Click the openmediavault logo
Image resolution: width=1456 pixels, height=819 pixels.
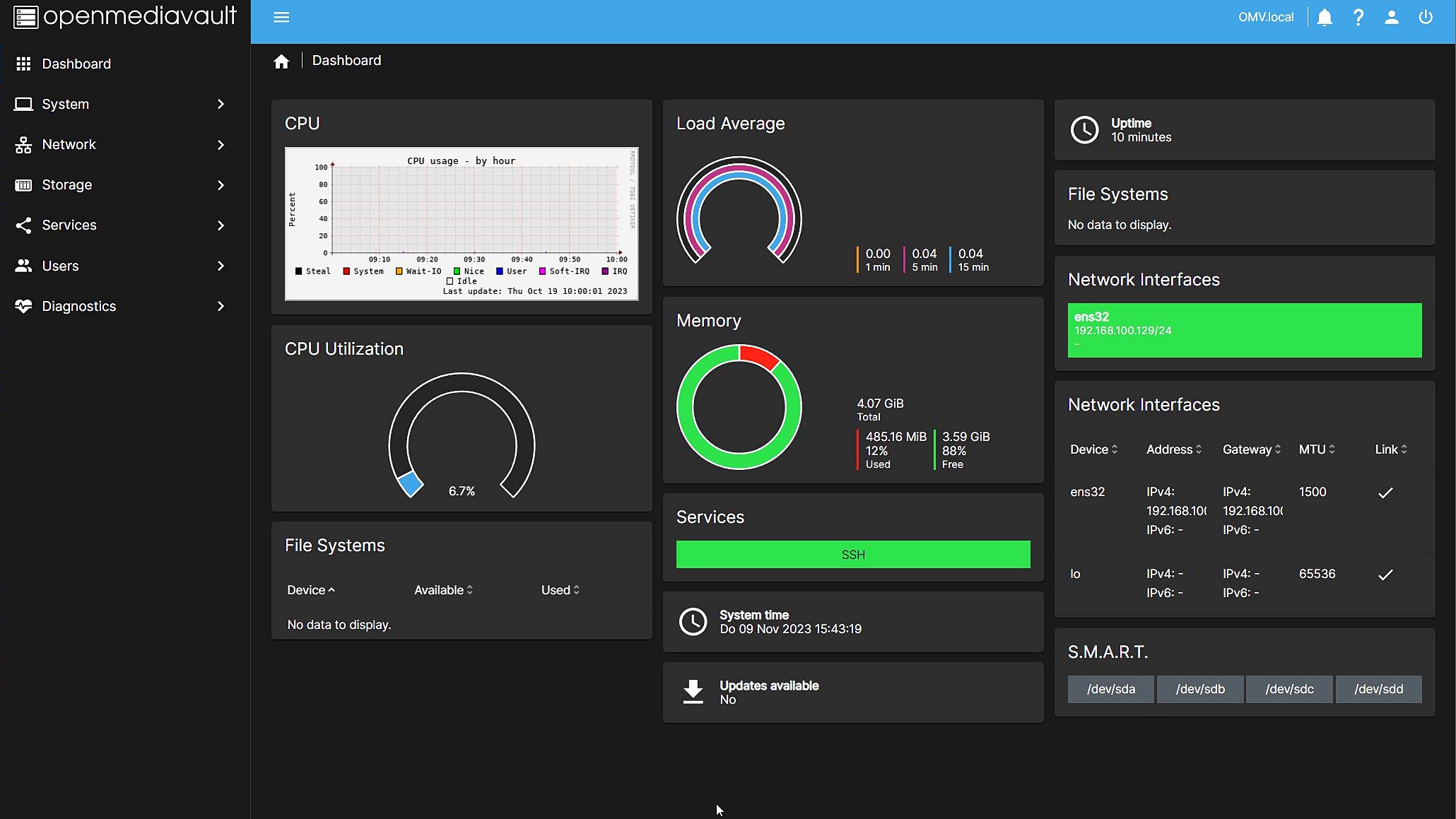125,16
